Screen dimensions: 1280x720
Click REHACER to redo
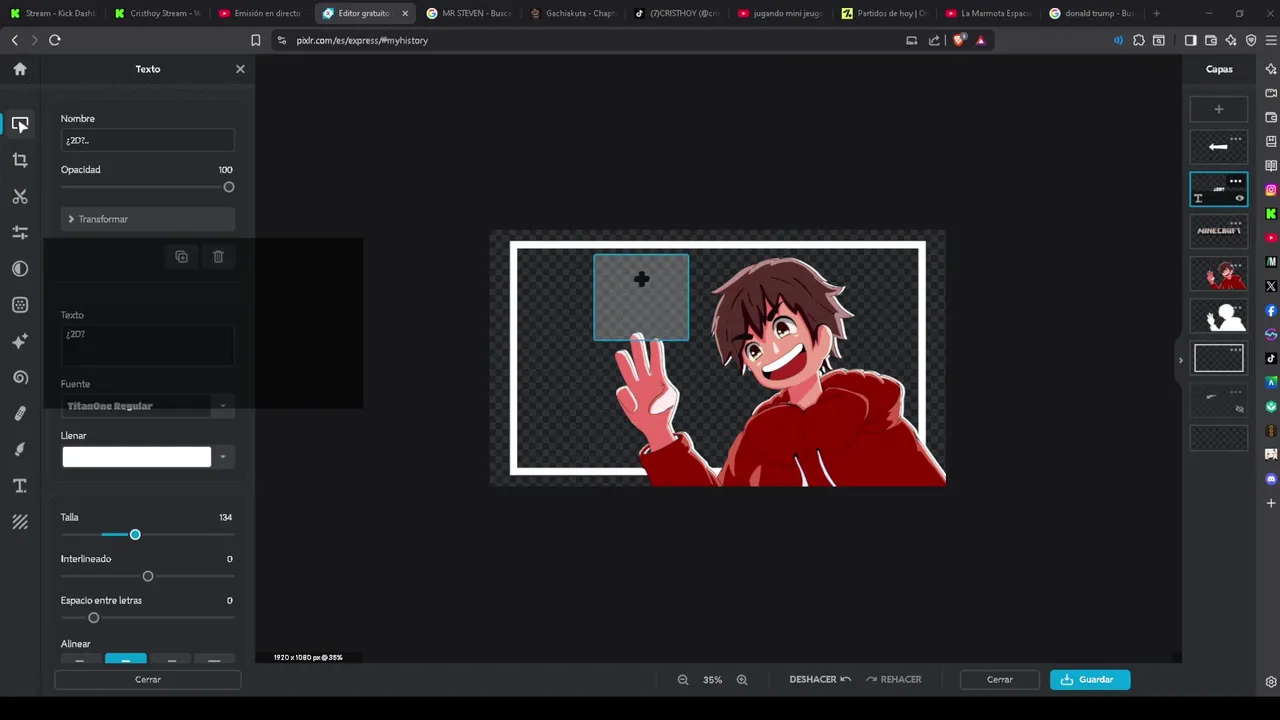[893, 680]
